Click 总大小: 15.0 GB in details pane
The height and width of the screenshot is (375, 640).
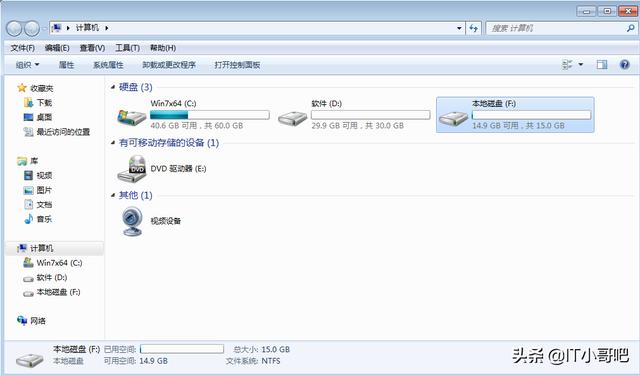click(x=262, y=349)
